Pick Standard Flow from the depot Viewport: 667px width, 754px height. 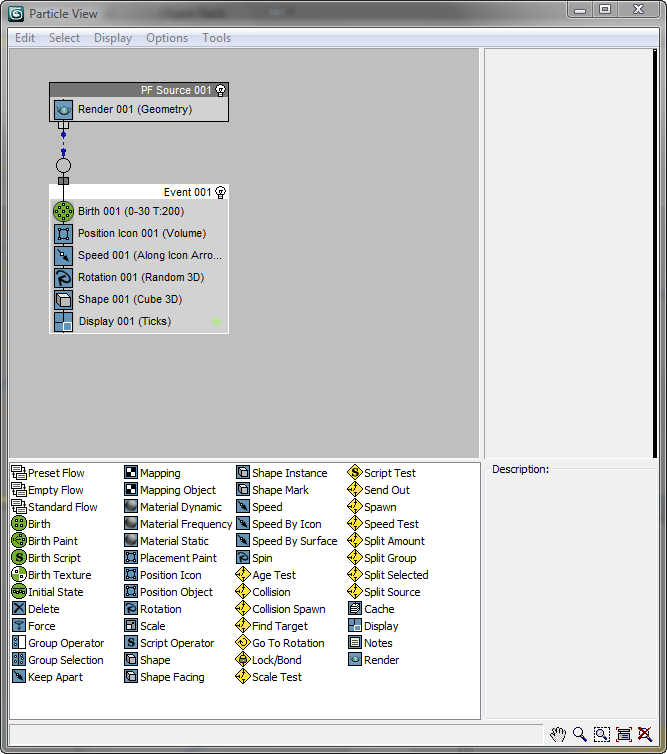tap(54, 507)
